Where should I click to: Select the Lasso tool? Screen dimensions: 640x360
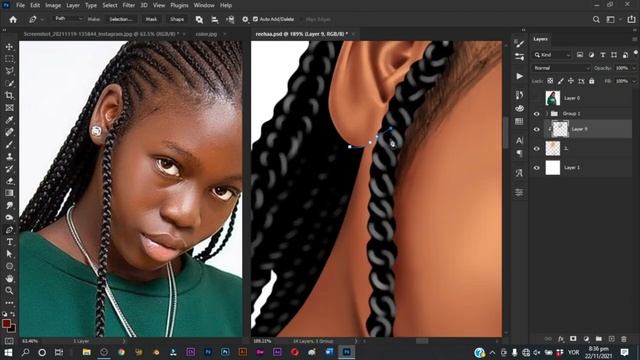pos(9,71)
